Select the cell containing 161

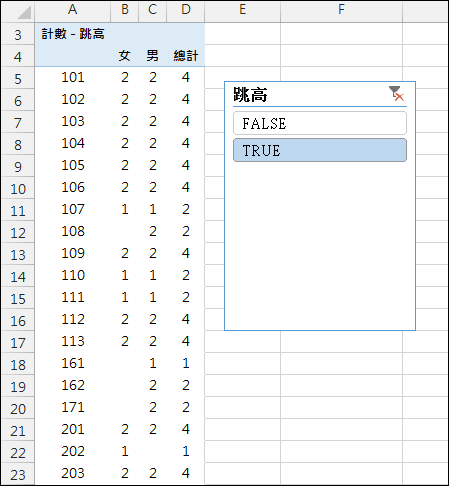73,363
